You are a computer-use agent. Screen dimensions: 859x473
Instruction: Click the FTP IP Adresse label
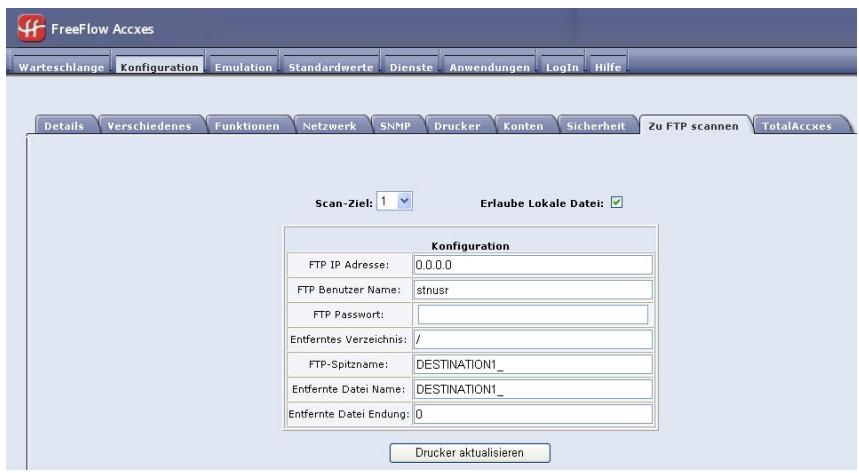pyautogui.click(x=348, y=265)
